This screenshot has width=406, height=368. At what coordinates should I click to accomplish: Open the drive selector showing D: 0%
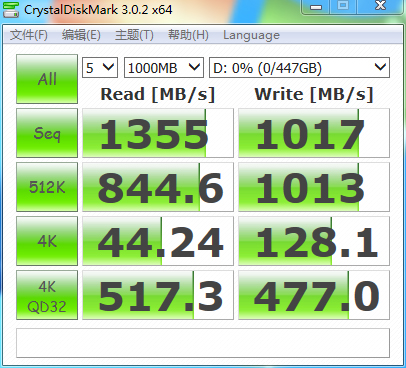coord(299,68)
